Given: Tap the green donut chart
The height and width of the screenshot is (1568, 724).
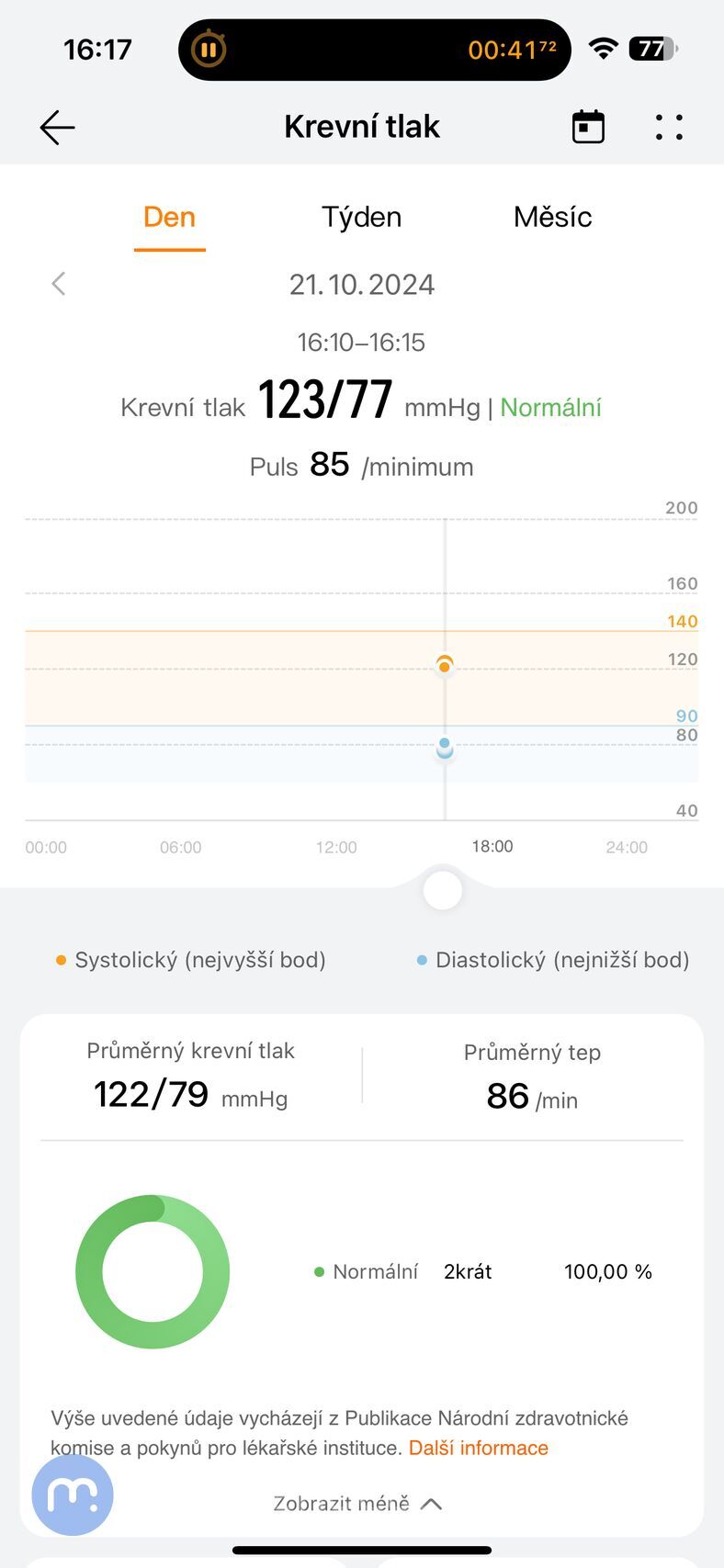Looking at the screenshot, I should point(153,1271).
